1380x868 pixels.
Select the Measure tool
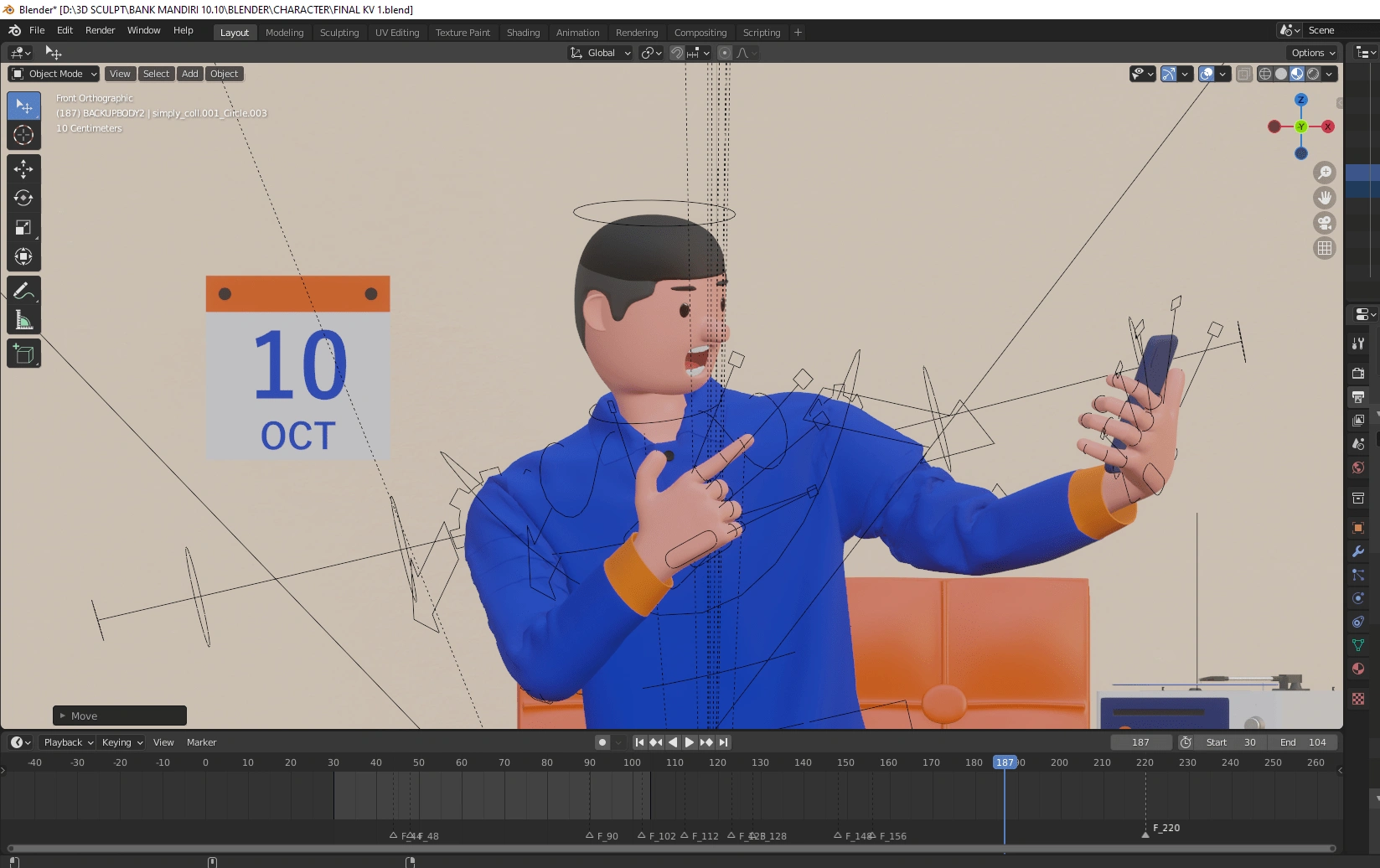23,320
